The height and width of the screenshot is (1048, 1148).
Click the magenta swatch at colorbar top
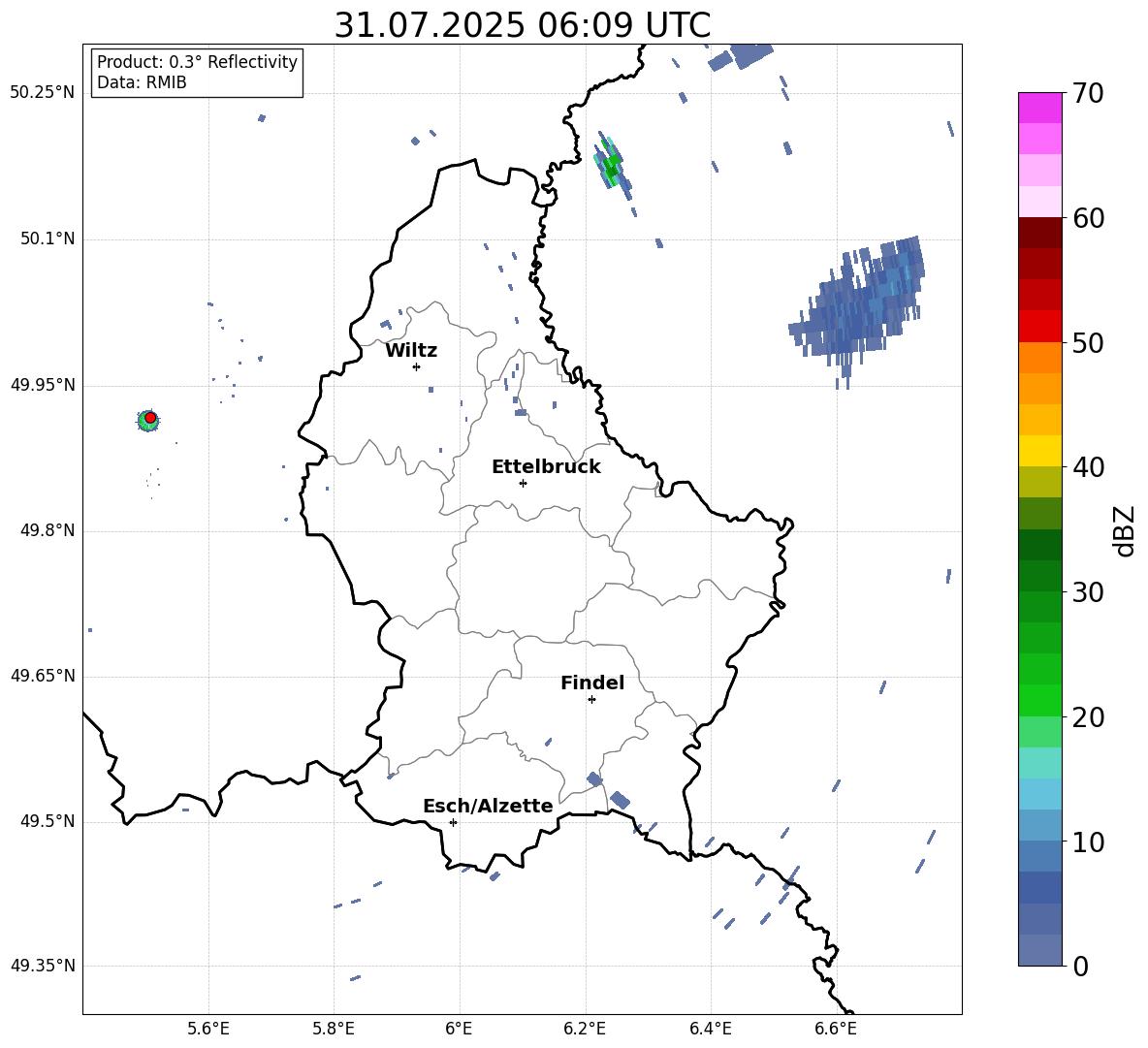tap(1039, 108)
